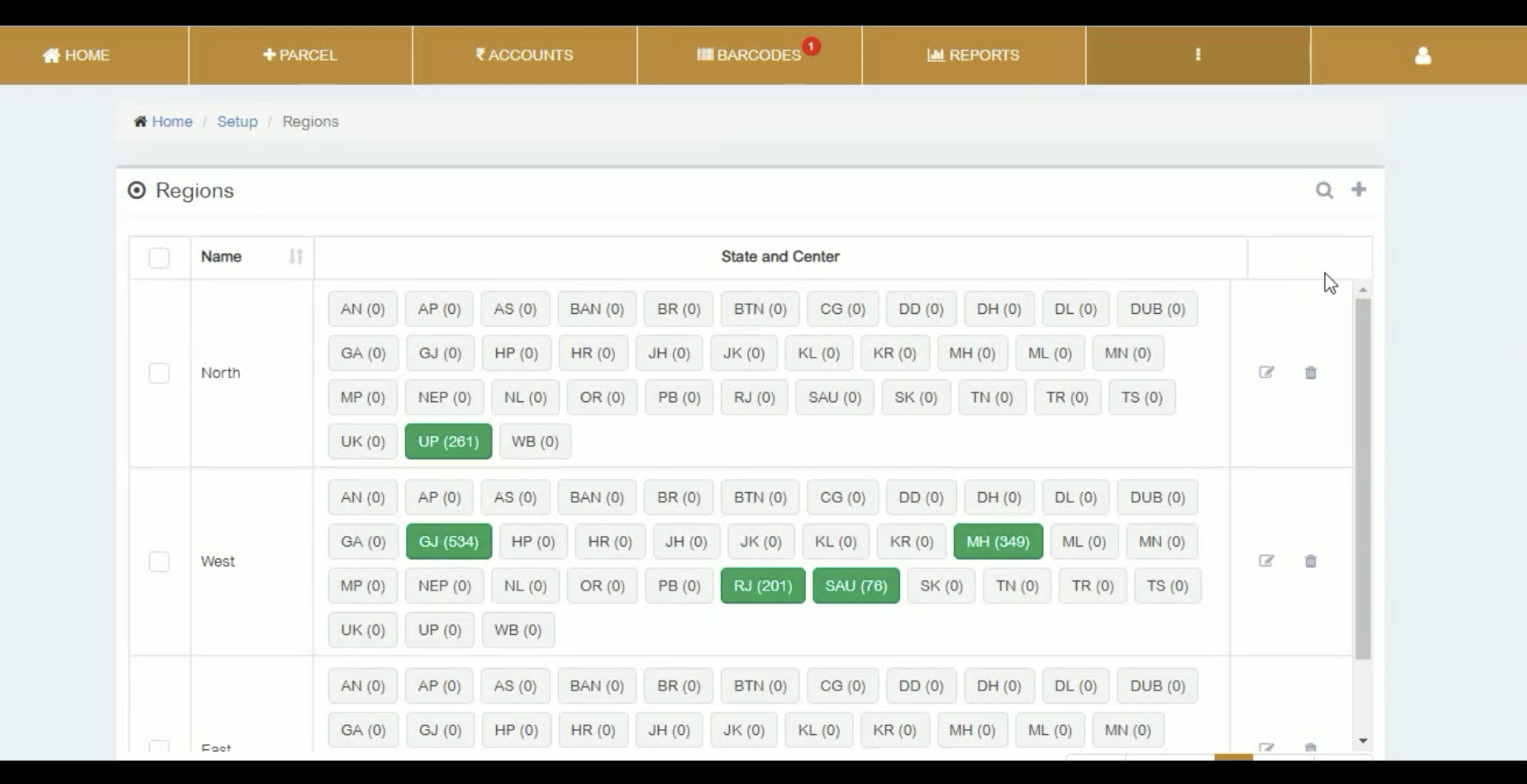Edit the West region
Image resolution: width=1527 pixels, height=784 pixels.
pos(1267,561)
